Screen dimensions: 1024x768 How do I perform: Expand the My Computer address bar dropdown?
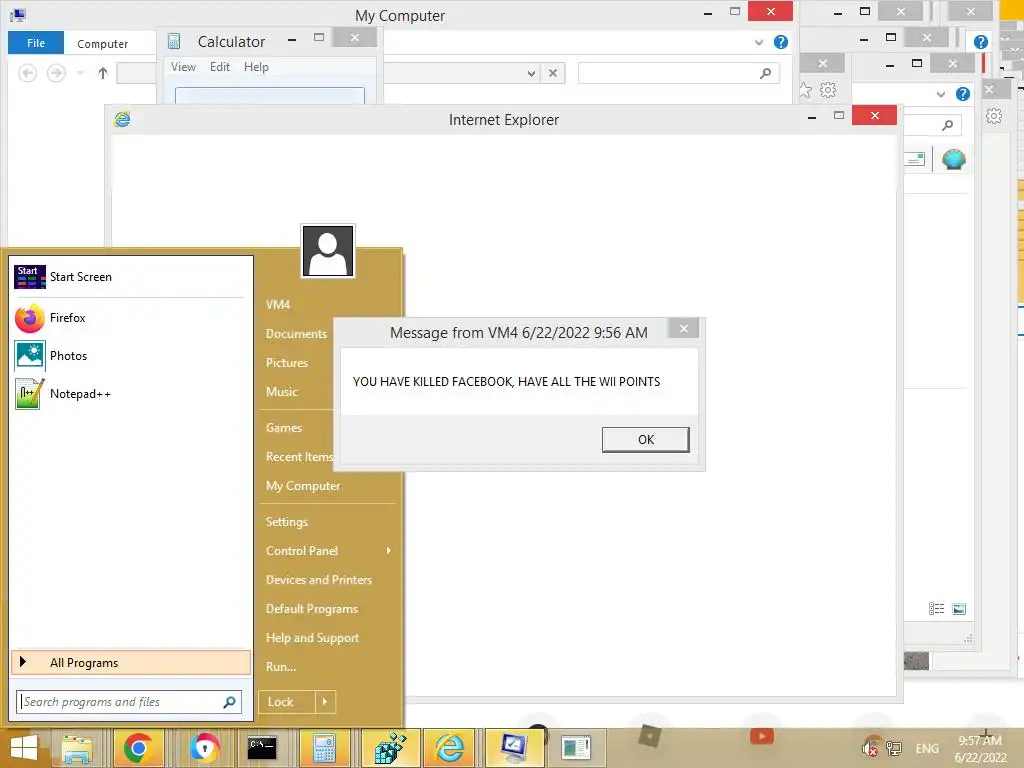pyautogui.click(x=532, y=73)
